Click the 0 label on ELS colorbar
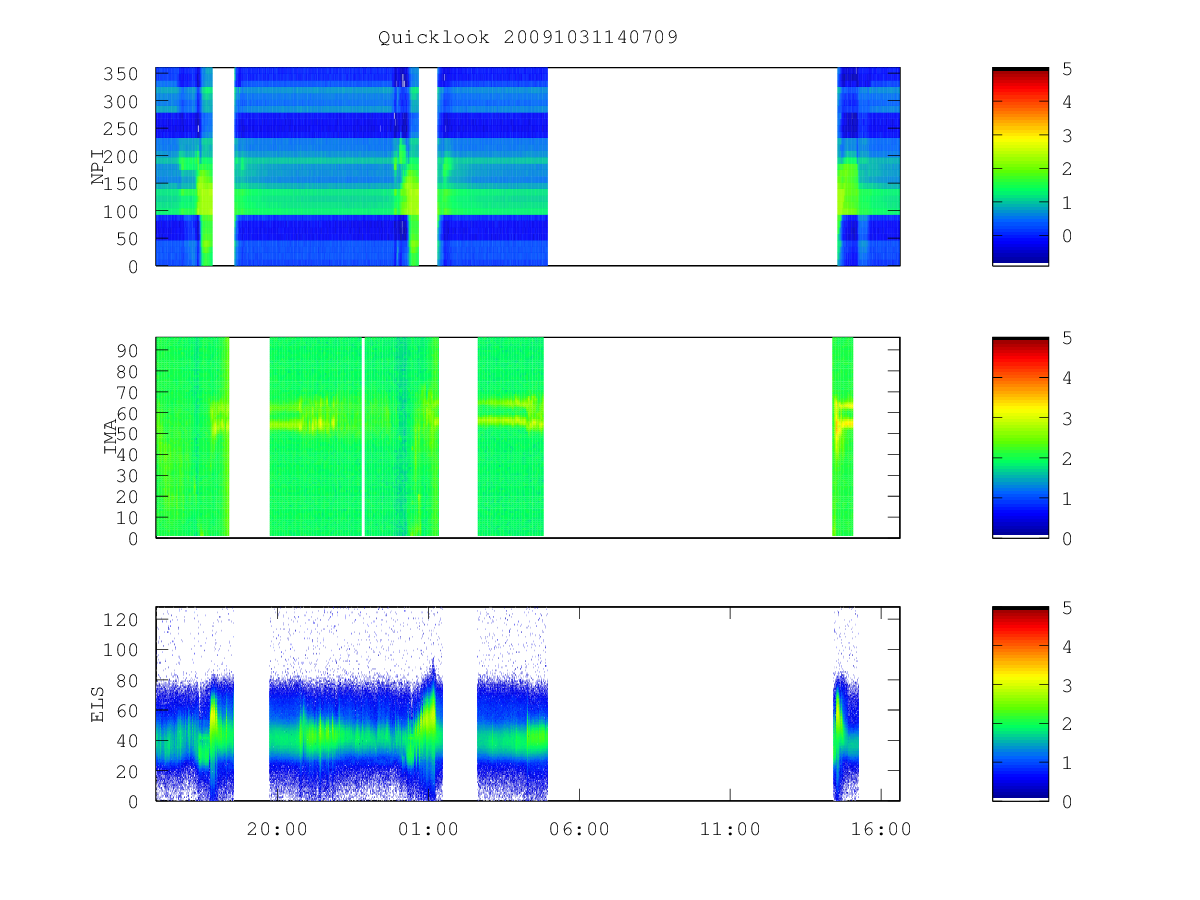The width and height of the screenshot is (1200, 900). [x=1068, y=801]
